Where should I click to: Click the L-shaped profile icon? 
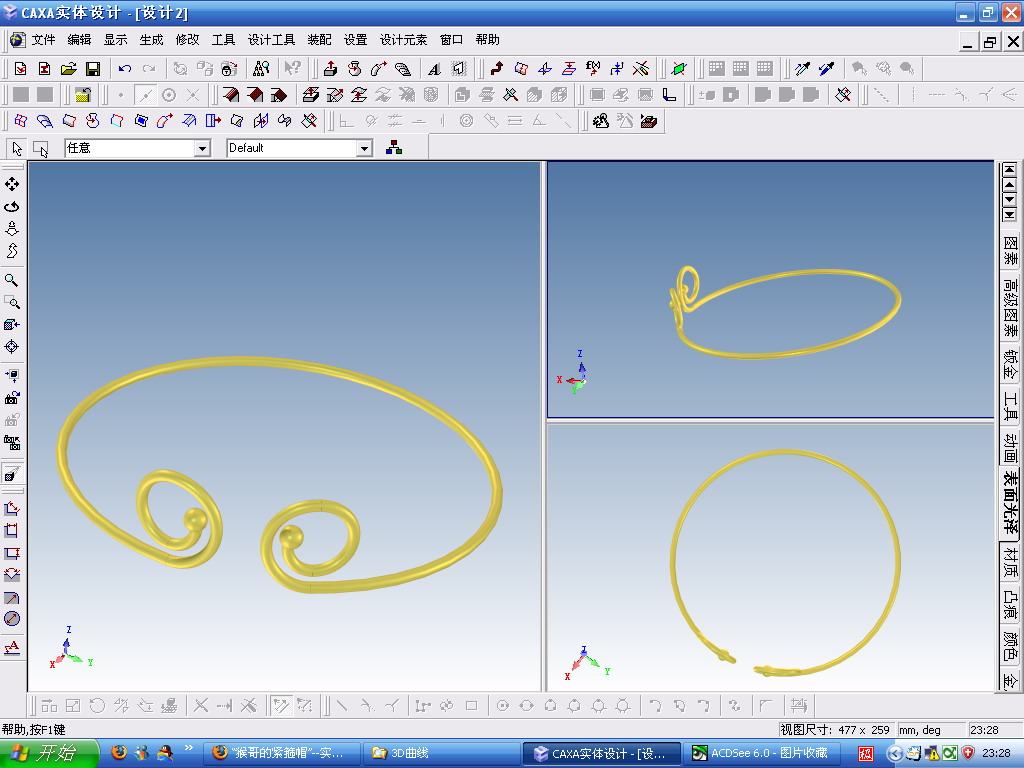669,95
